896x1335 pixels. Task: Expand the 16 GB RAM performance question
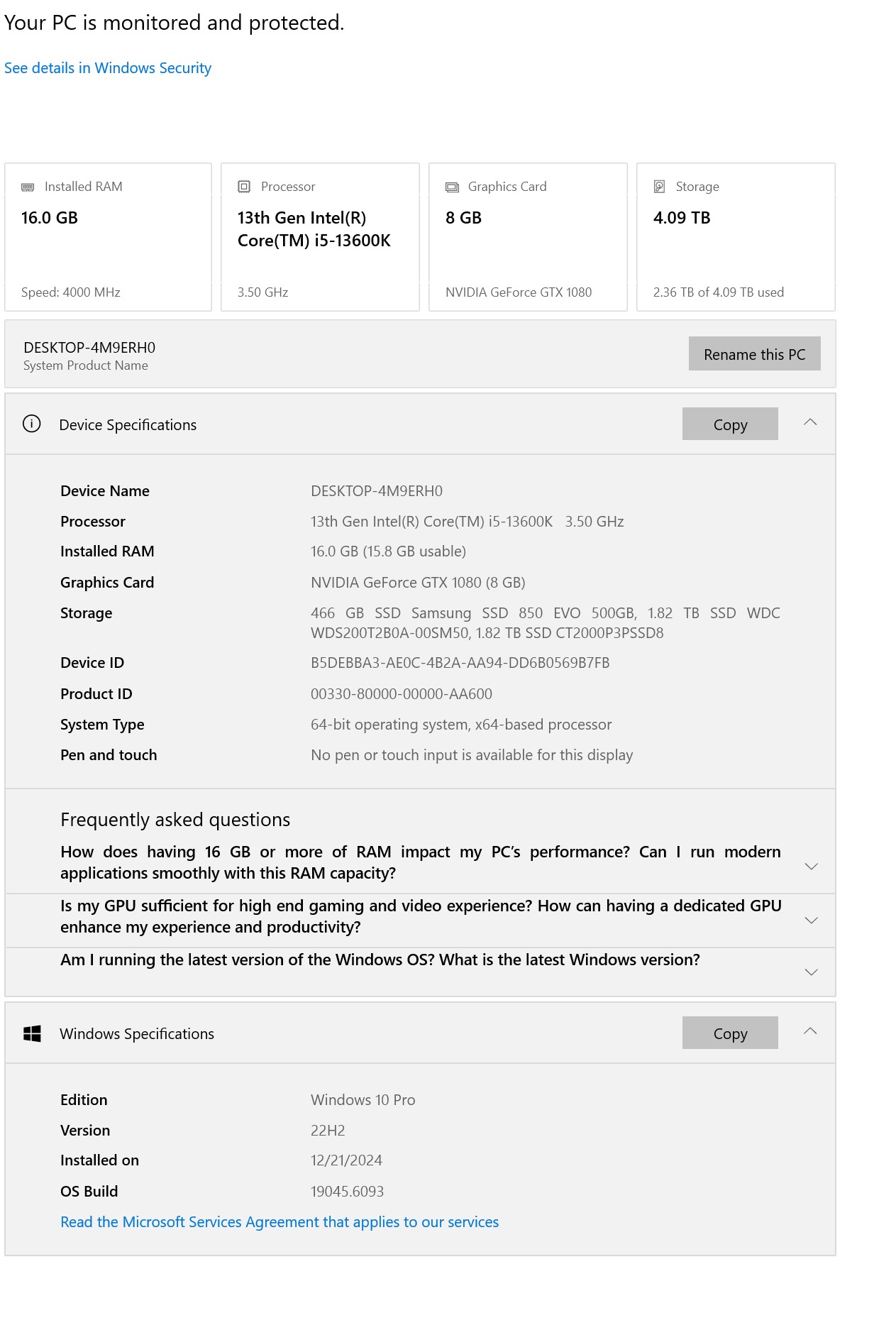812,867
